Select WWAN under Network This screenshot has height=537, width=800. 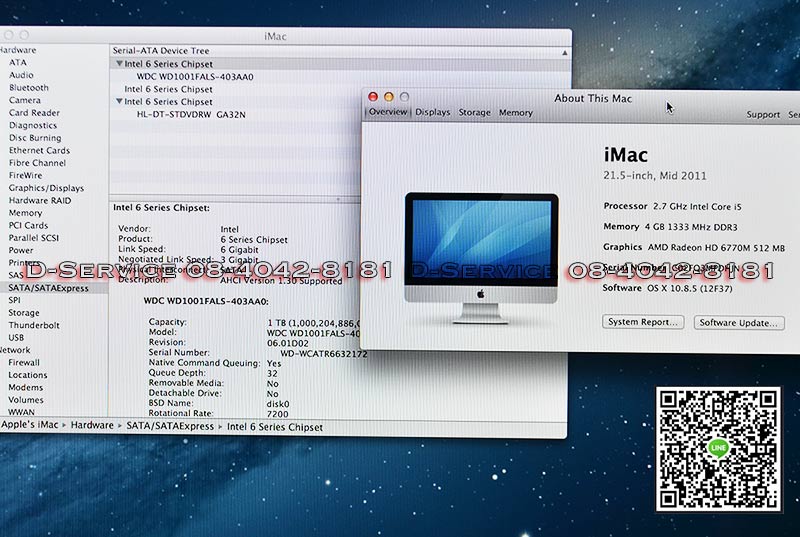(21, 412)
